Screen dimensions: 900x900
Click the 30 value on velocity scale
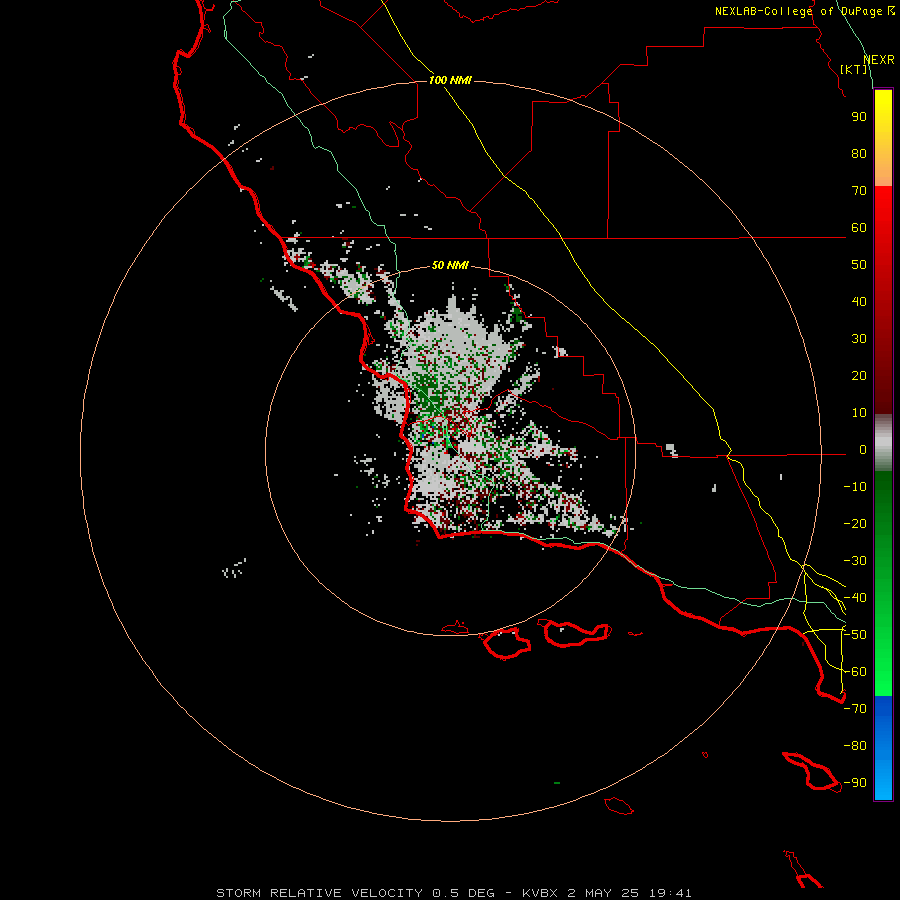(x=859, y=339)
